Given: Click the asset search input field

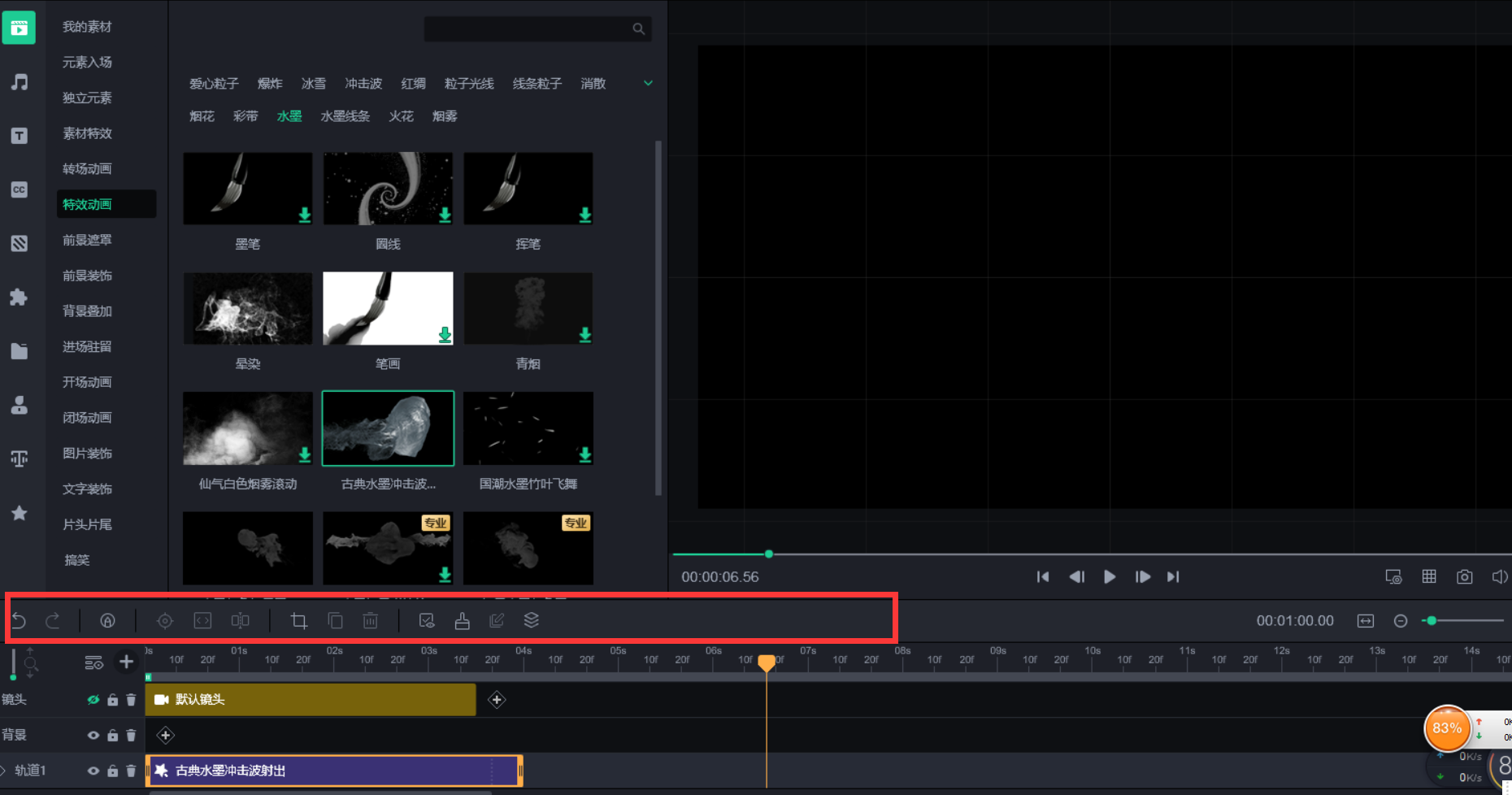Looking at the screenshot, I should coord(537,29).
